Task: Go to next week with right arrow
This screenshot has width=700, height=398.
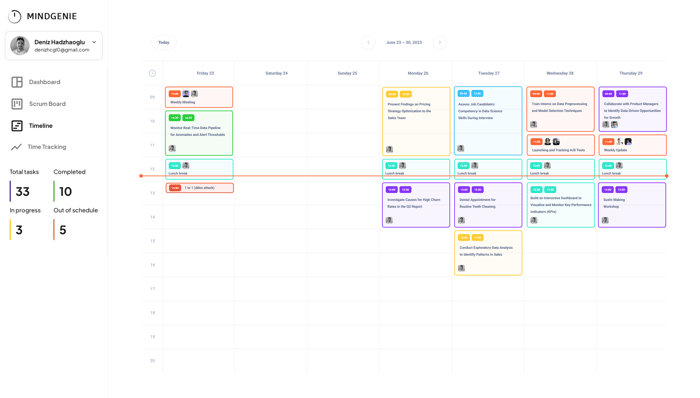Action: tap(440, 42)
